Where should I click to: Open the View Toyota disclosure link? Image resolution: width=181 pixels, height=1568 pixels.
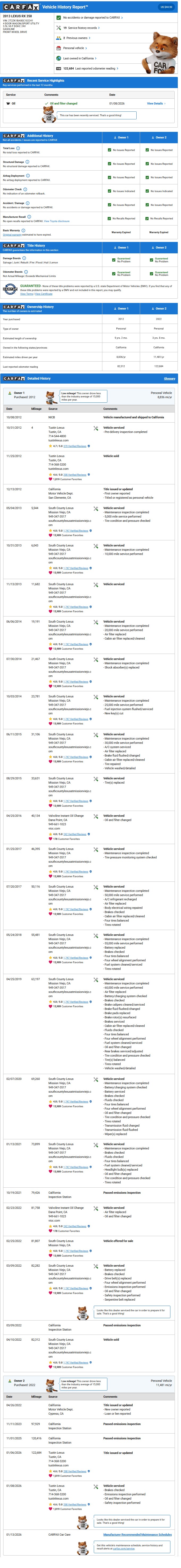point(57,221)
